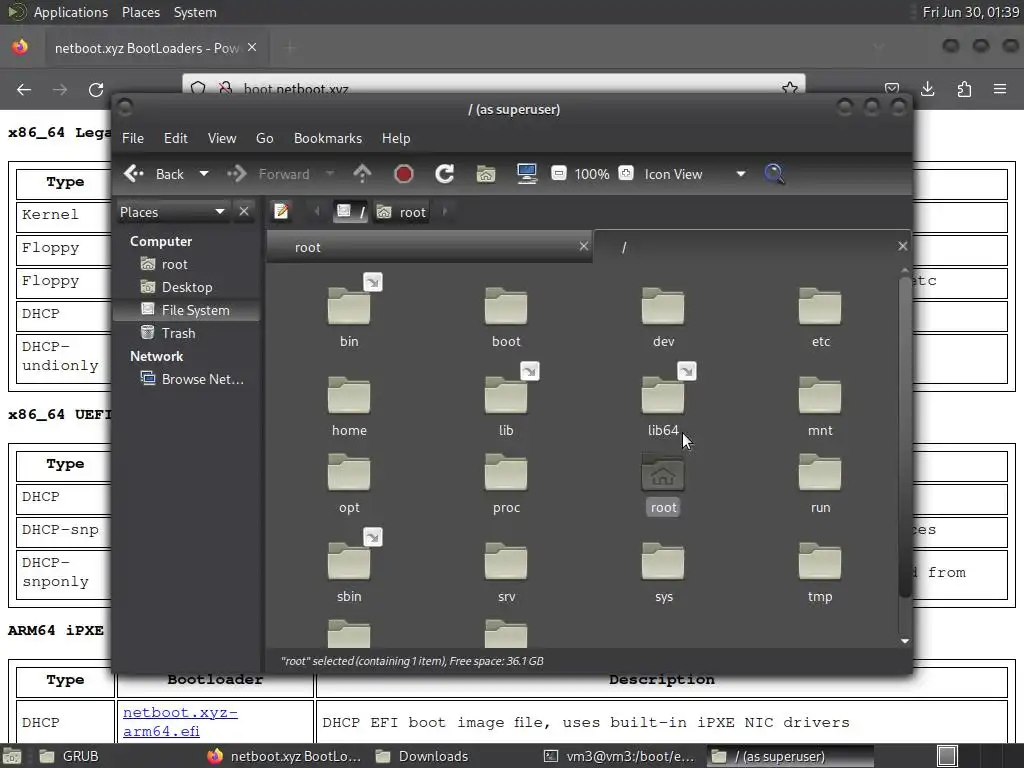Click the / path bar button
The image size is (1024, 768).
tap(350, 212)
